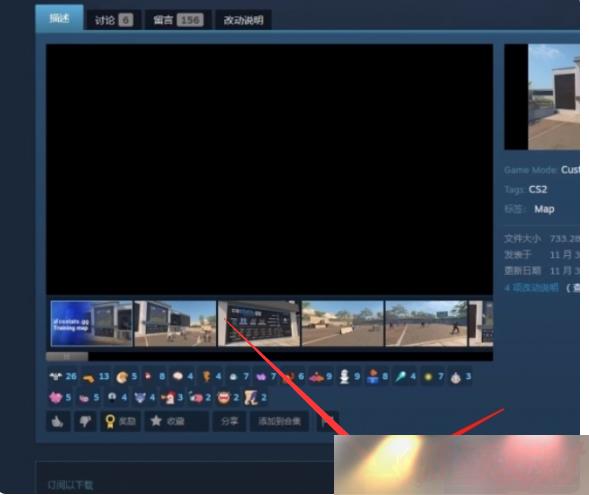Click the black and white round reaction
589x495 pixels.
point(116,397)
